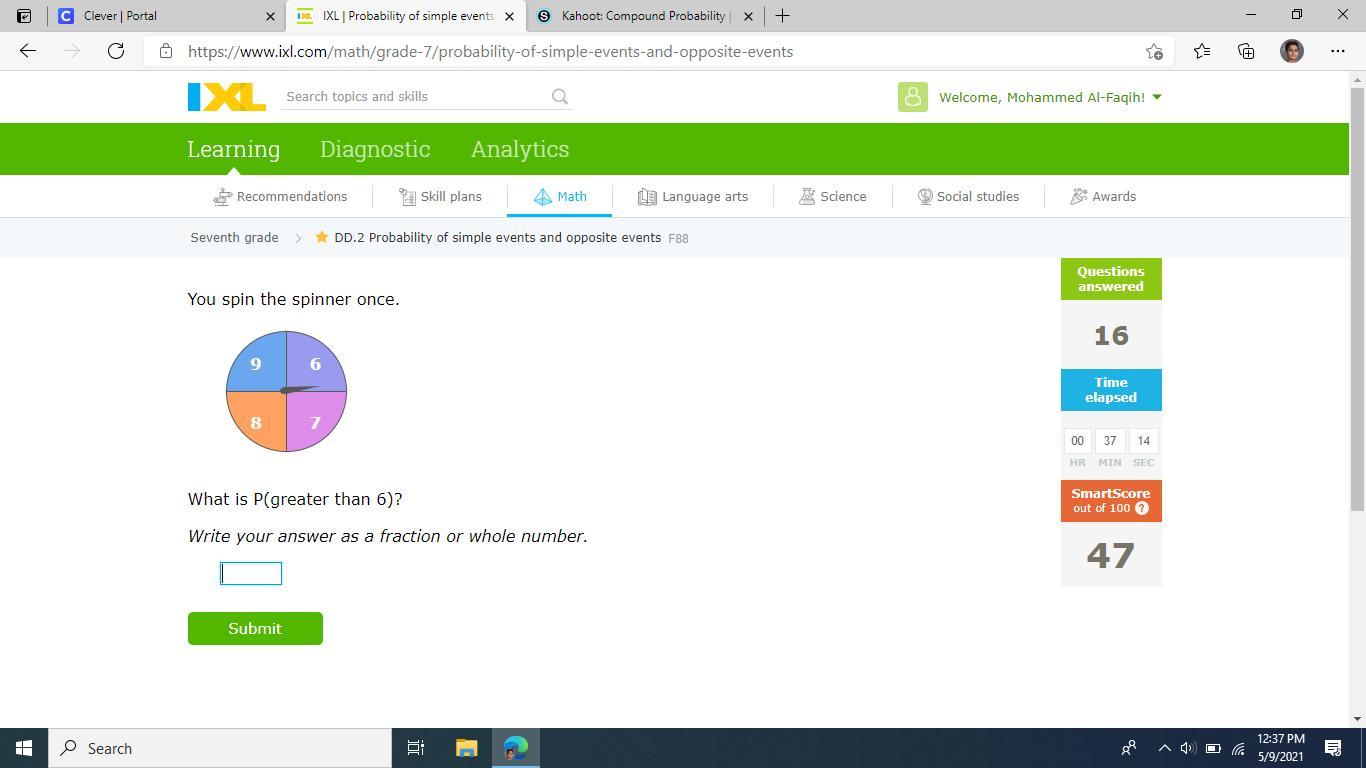Open the notification center icon
This screenshot has height=768, width=1366.
1333,748
